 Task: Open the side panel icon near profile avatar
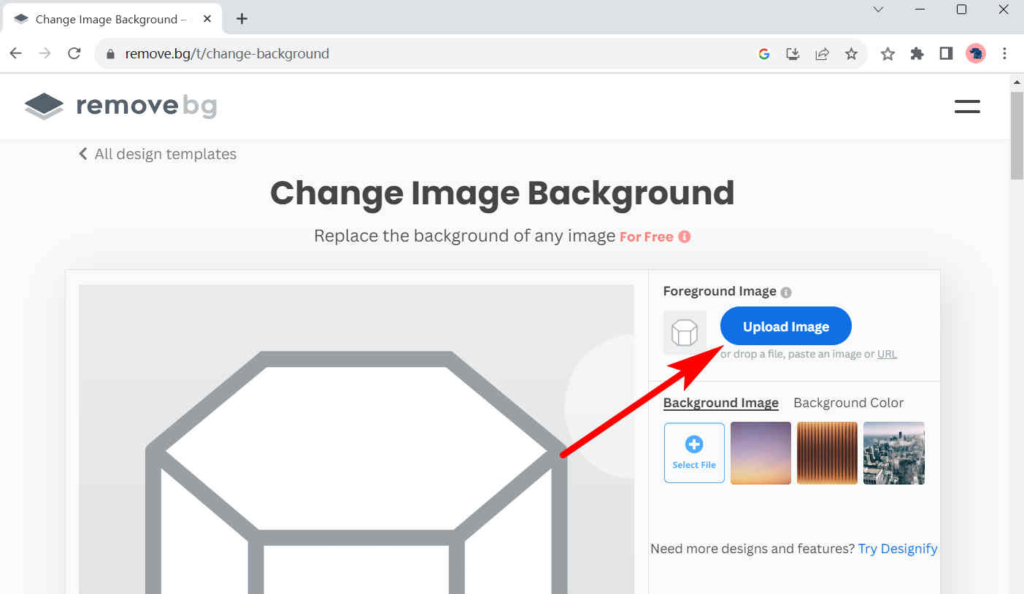tap(945, 53)
